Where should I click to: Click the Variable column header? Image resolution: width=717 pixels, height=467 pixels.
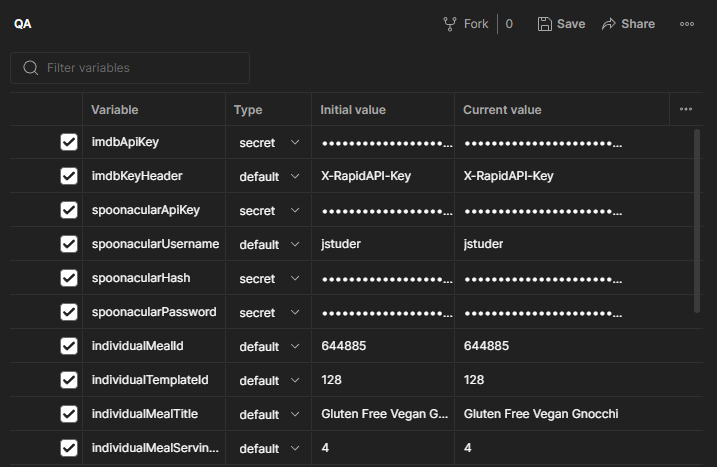click(x=115, y=110)
